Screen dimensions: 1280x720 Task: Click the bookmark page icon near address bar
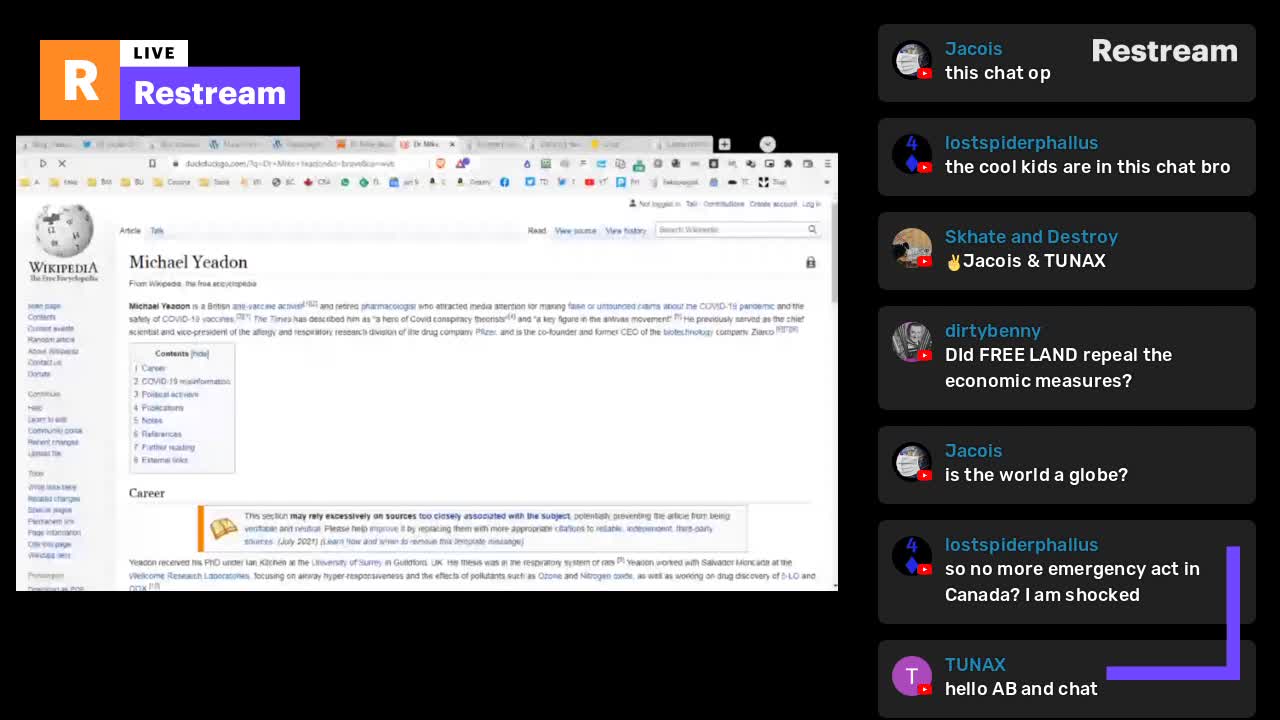[152, 163]
